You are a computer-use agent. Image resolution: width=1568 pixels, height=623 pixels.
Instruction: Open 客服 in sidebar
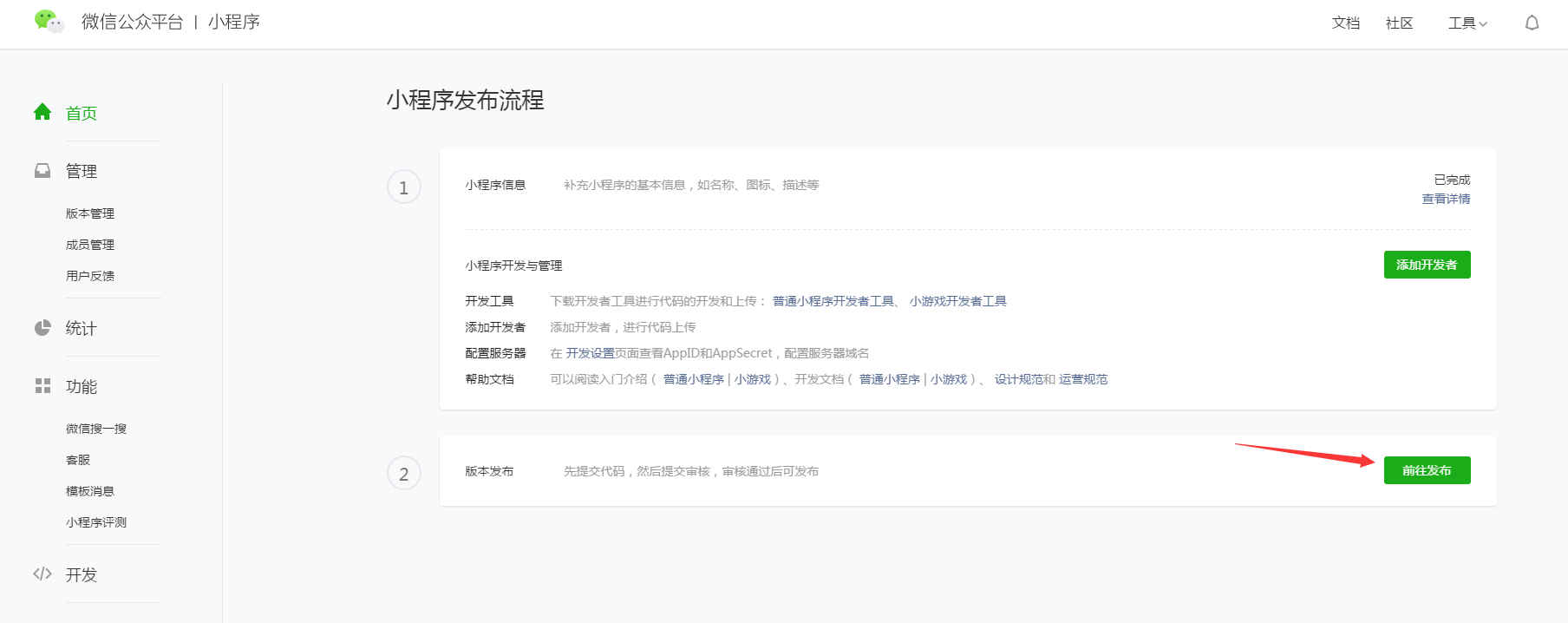pos(78,460)
